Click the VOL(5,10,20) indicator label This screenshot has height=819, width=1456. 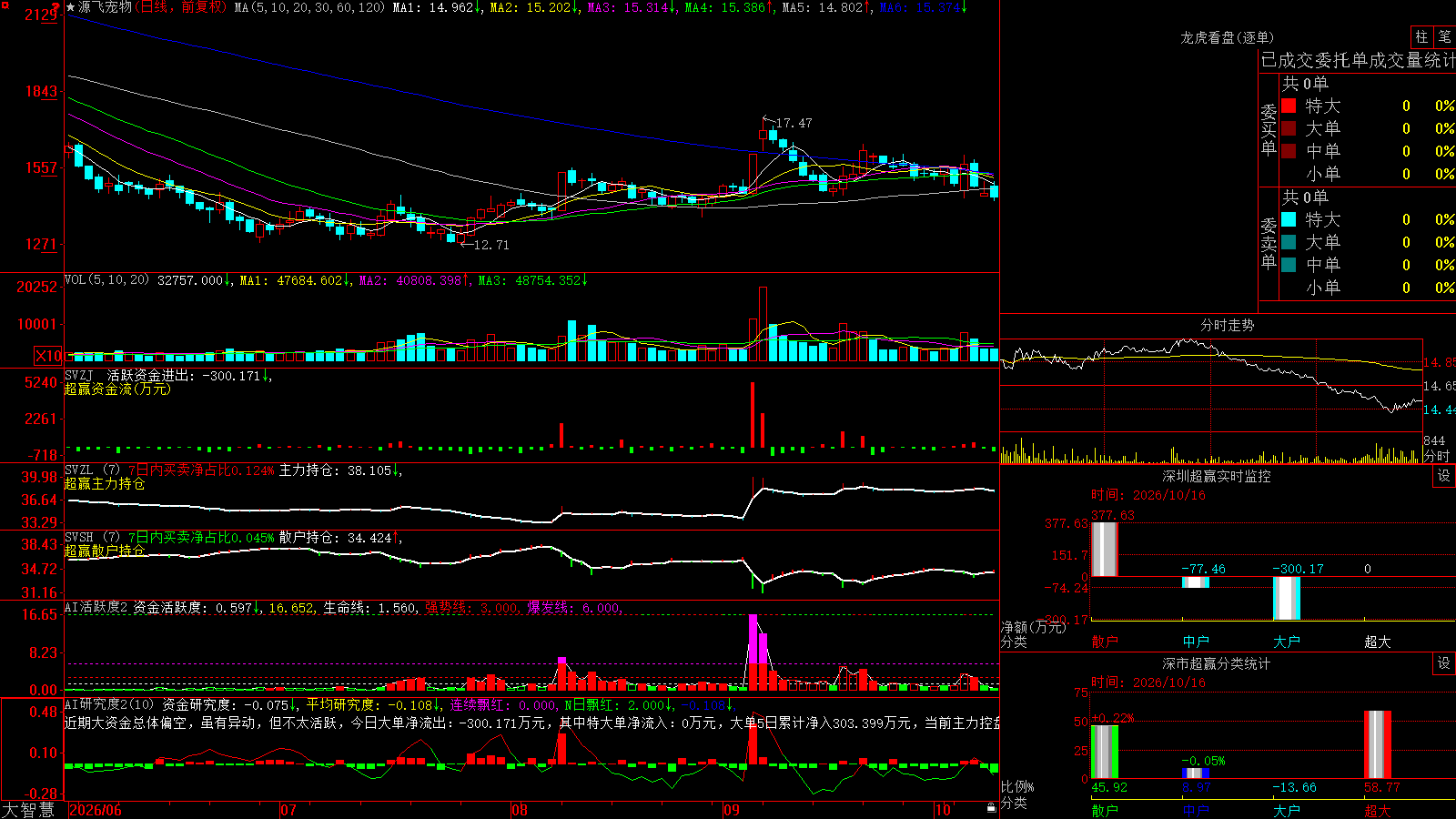pos(106,280)
